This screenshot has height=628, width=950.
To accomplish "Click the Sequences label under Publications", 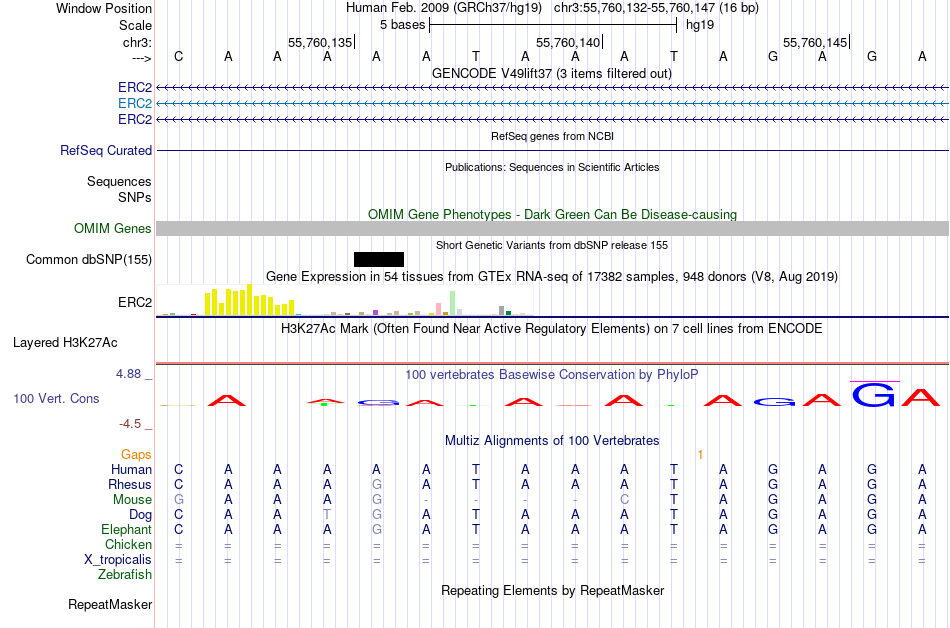I will (119, 181).
